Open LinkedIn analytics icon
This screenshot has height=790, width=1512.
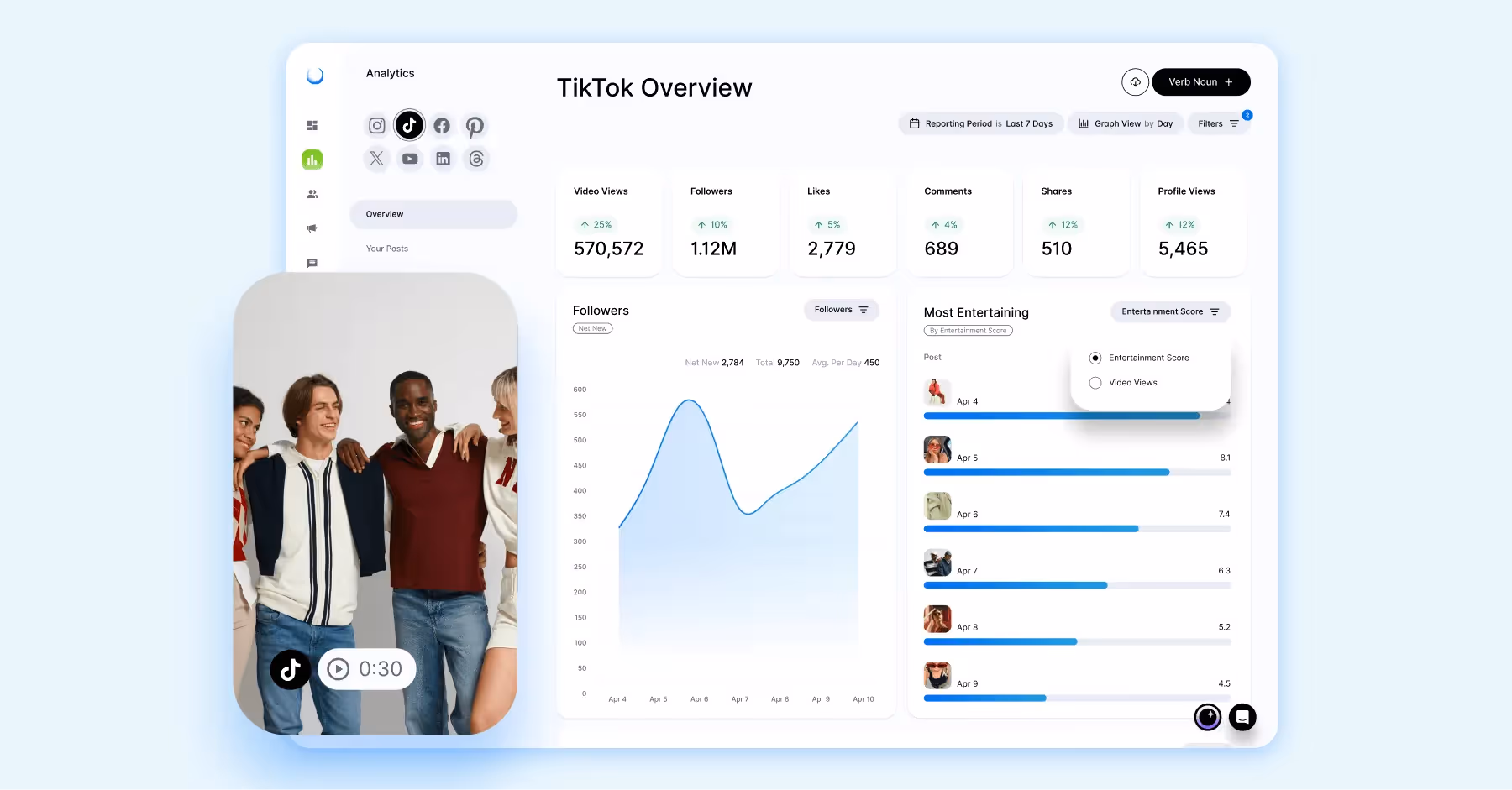[443, 159]
